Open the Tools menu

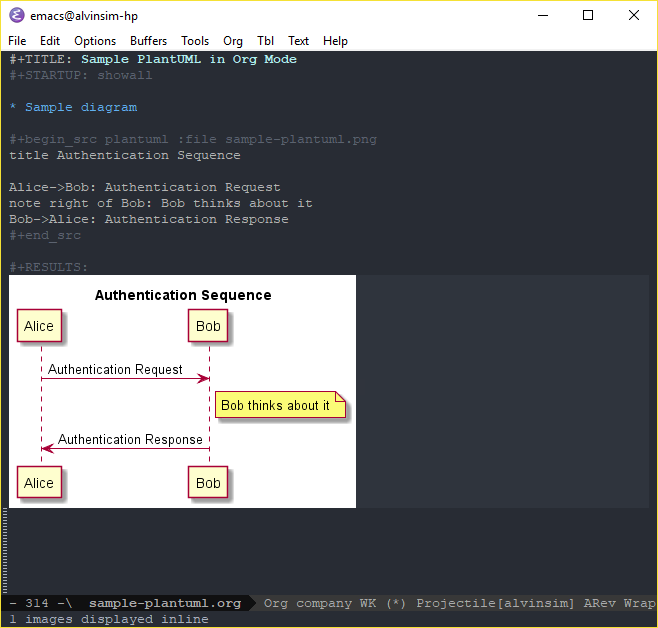coord(195,41)
